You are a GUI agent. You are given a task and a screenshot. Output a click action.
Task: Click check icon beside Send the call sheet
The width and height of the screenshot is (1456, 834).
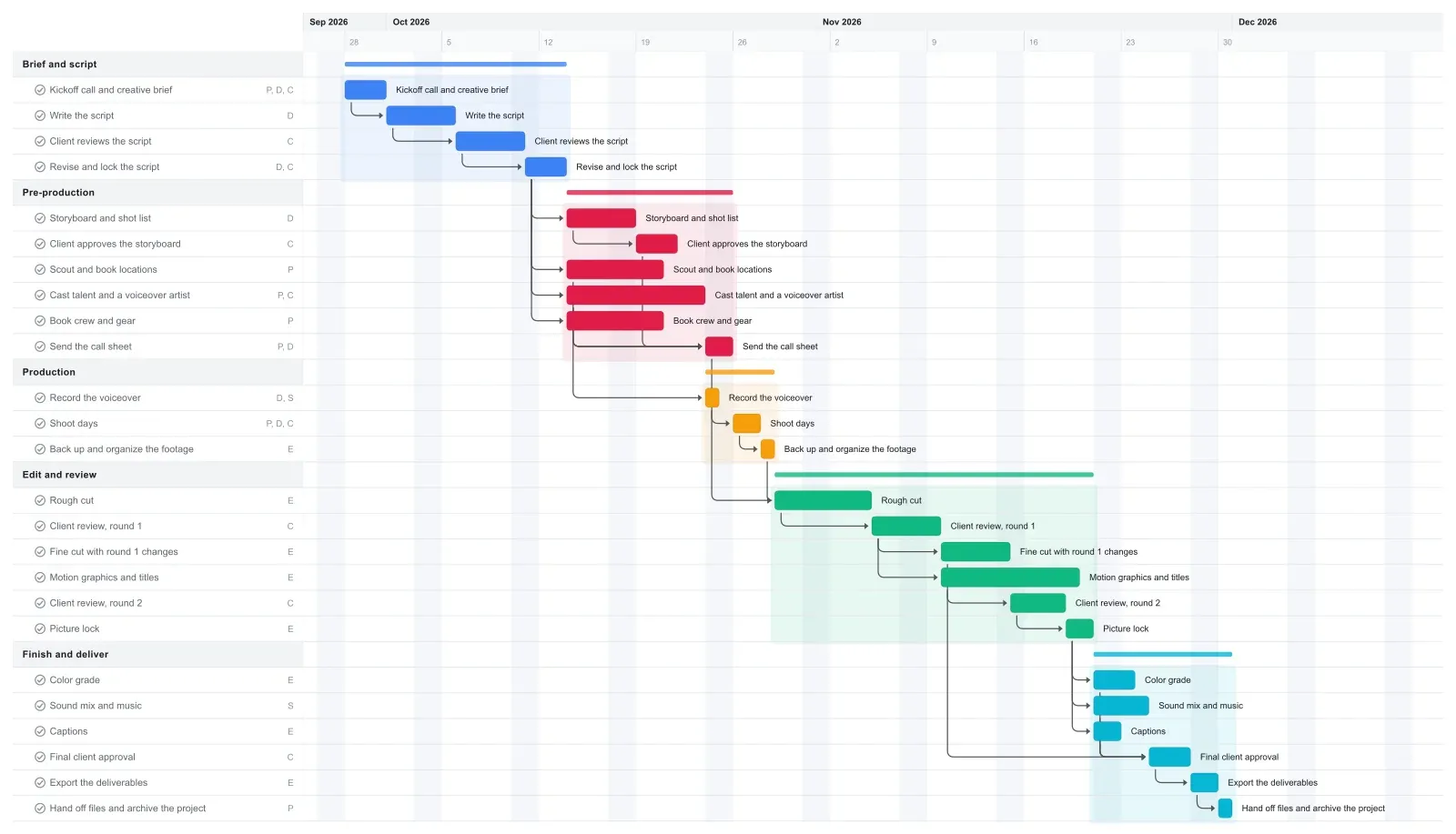click(x=40, y=347)
